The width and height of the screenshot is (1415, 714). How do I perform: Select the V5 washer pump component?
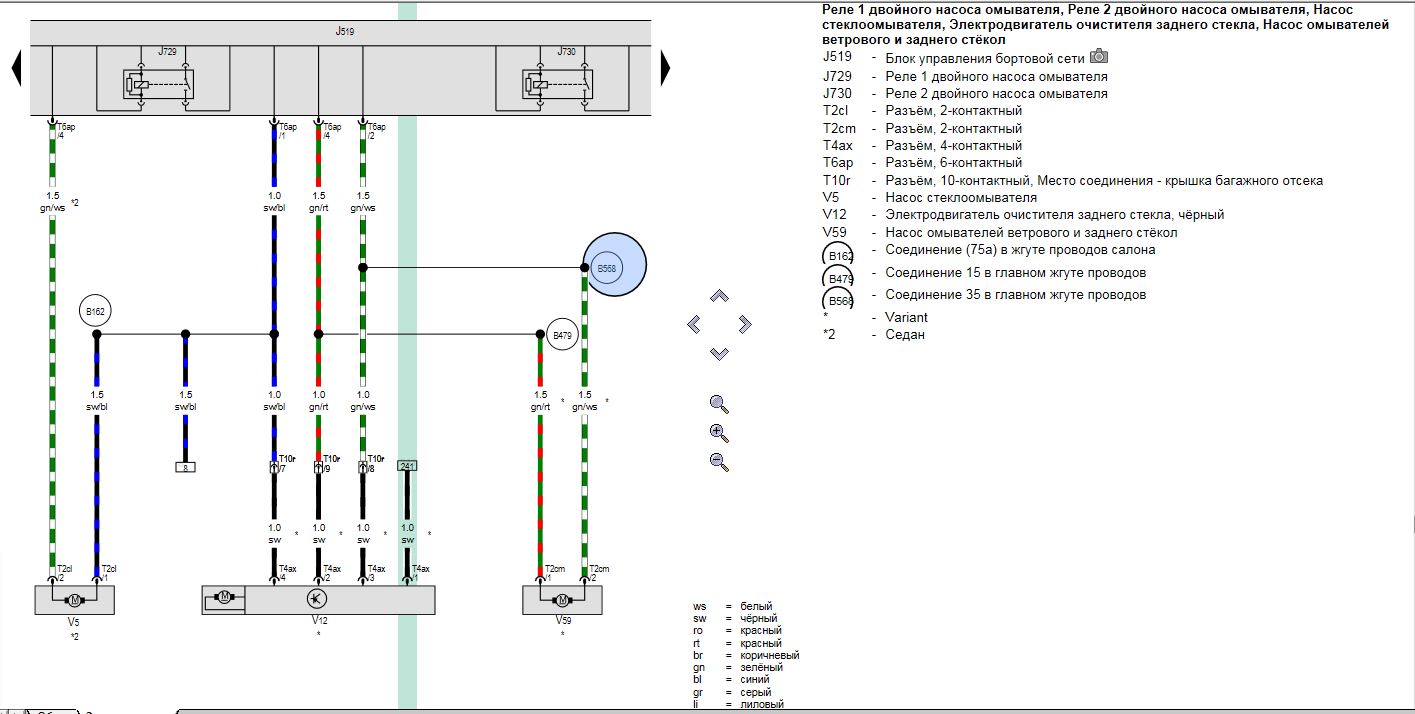point(74,600)
